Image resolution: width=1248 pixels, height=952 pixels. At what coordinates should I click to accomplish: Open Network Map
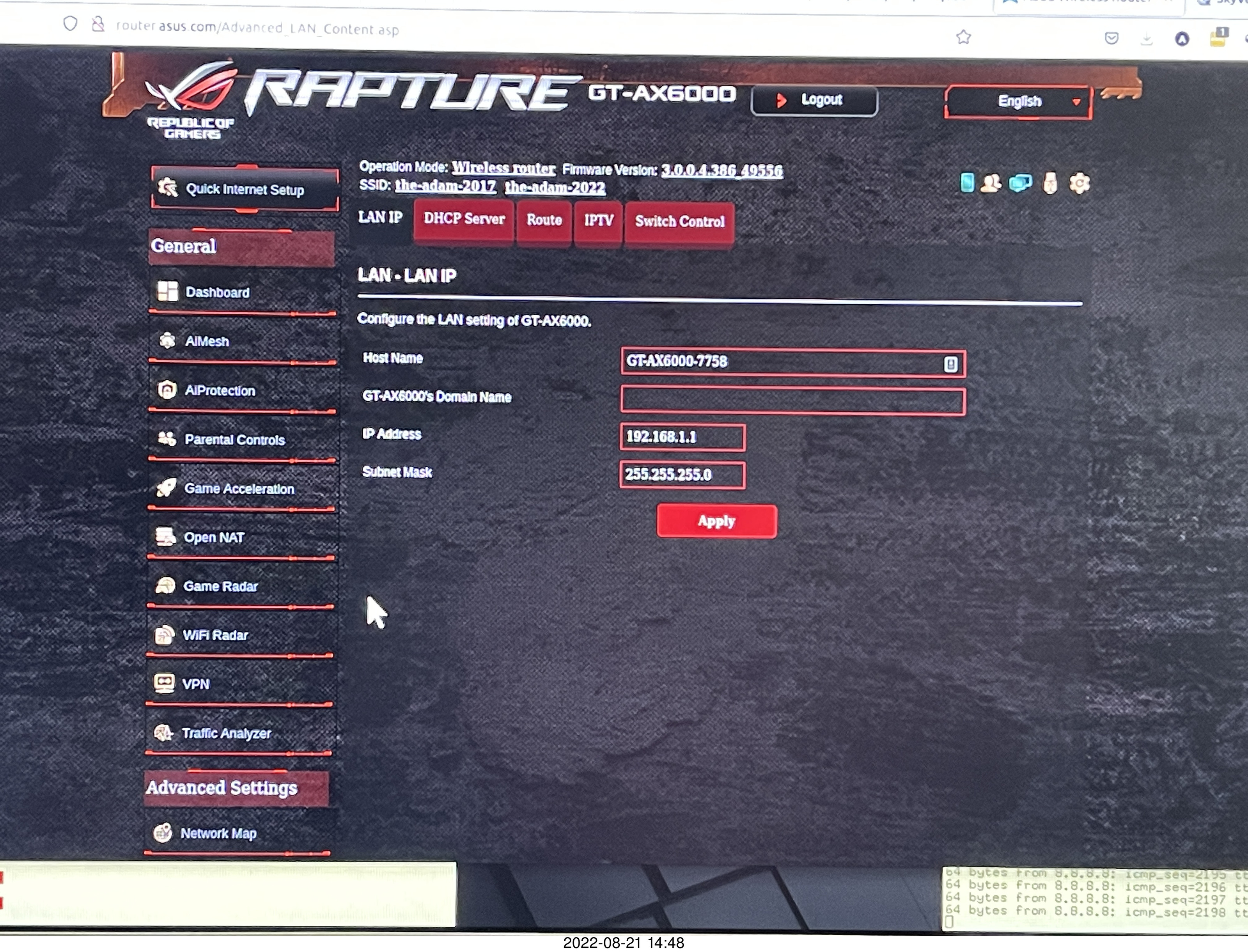[x=238, y=833]
